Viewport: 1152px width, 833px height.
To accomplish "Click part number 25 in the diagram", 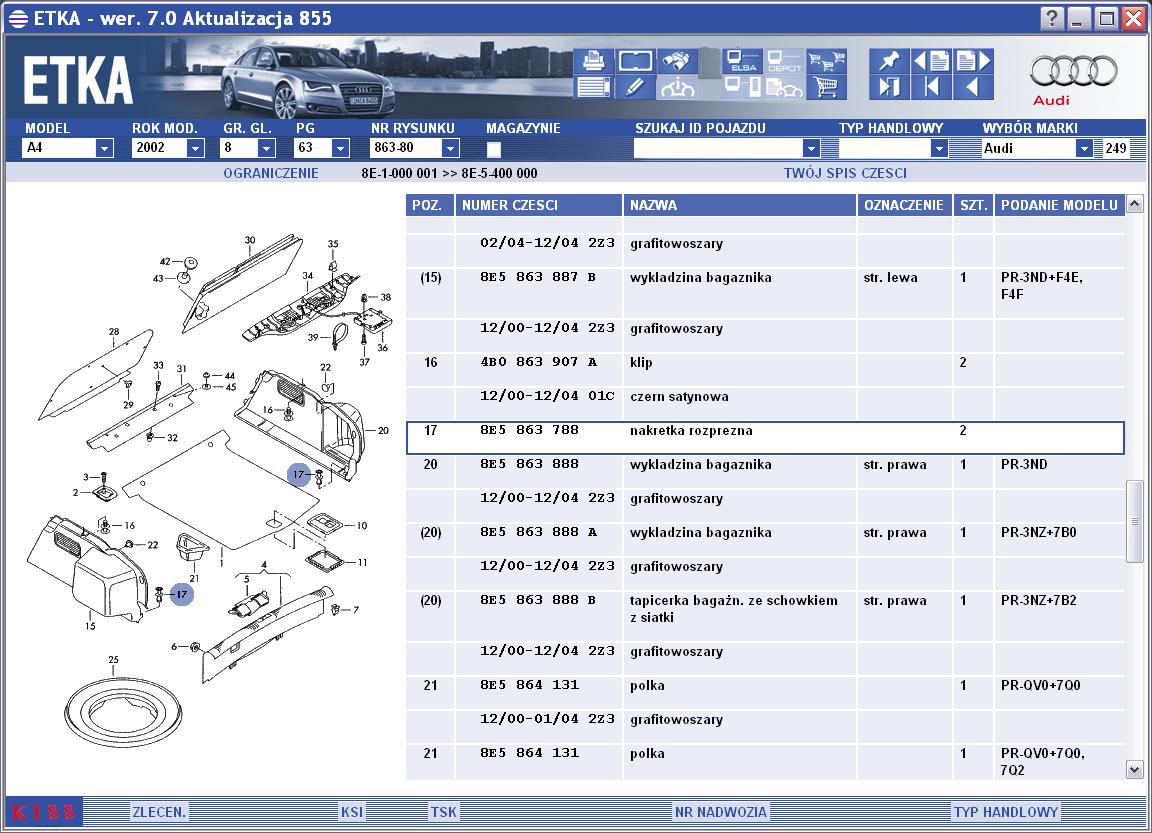I will (x=113, y=660).
